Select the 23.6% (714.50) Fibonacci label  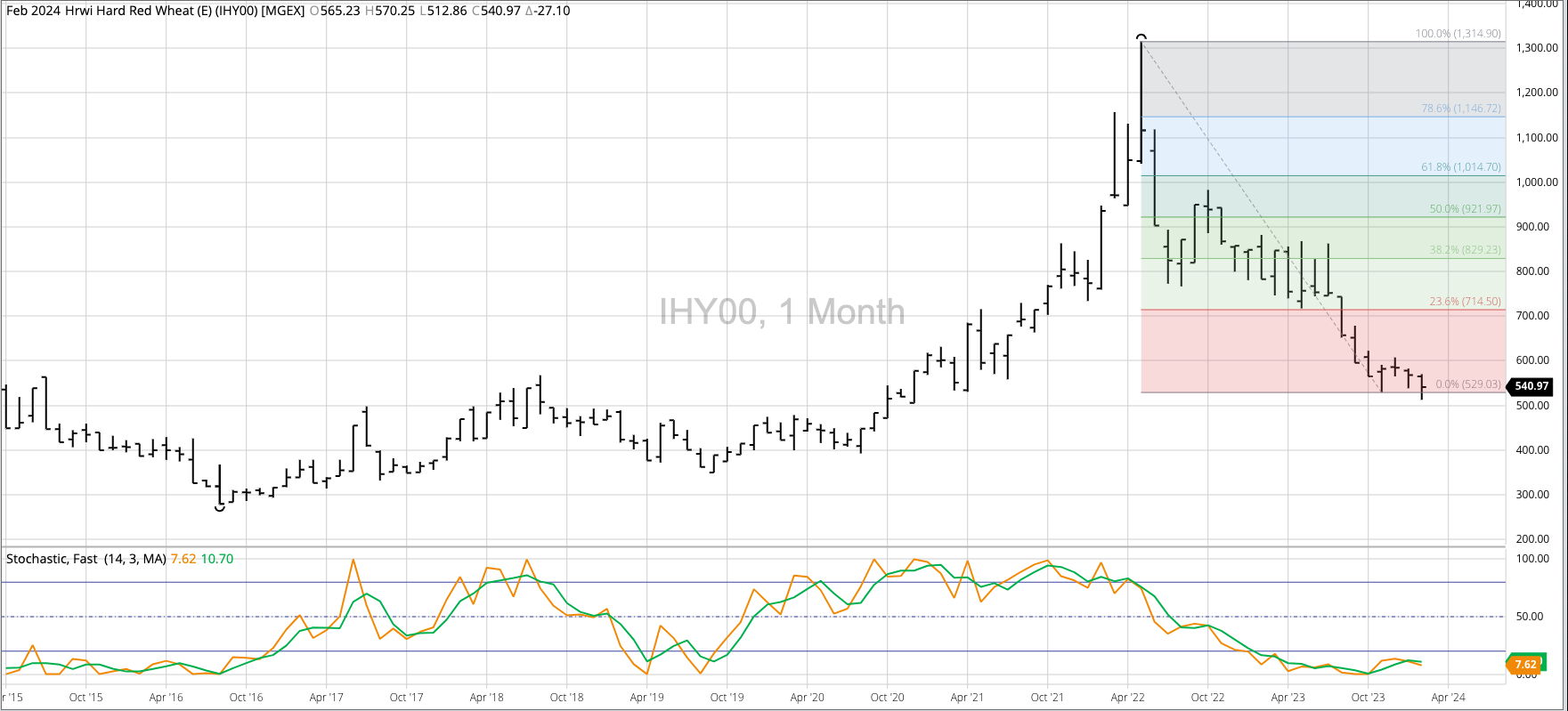[x=1465, y=302]
